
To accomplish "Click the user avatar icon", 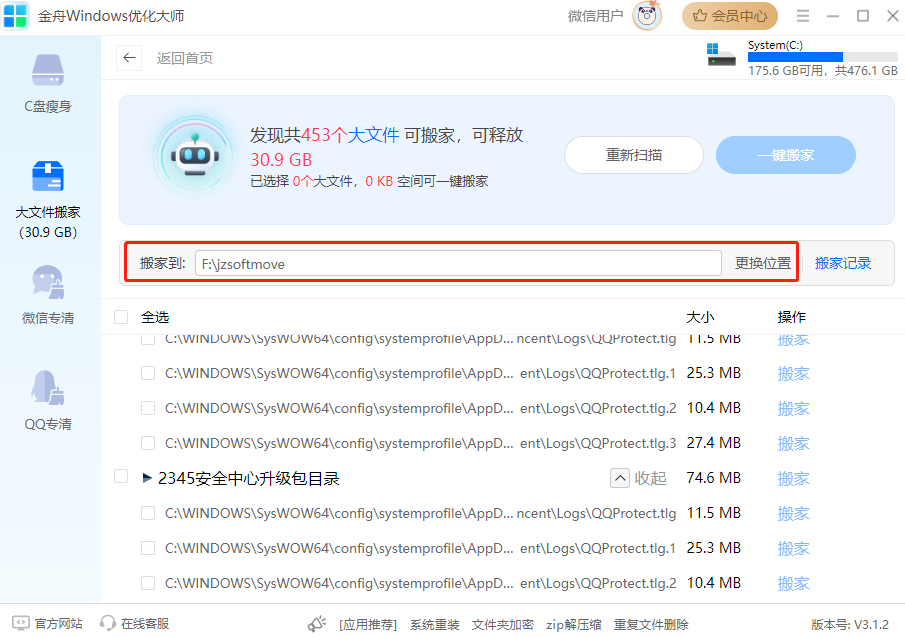I will pyautogui.click(x=646, y=16).
